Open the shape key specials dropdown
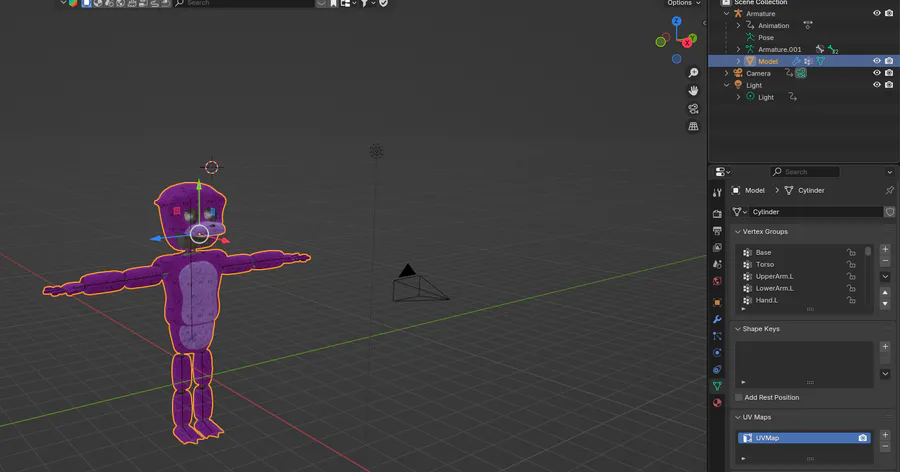900x472 pixels. tap(885, 374)
